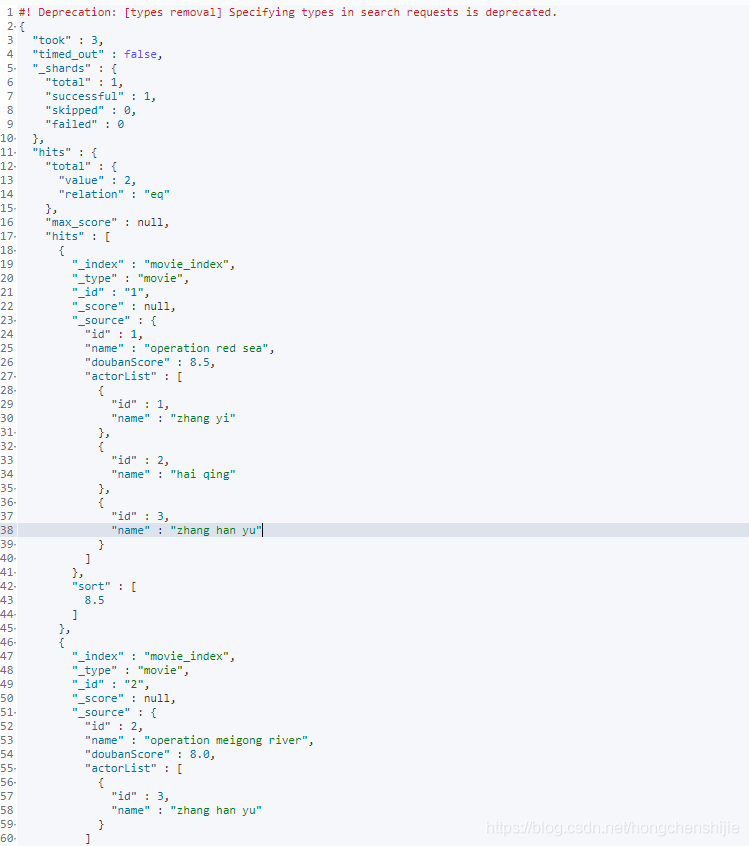The width and height of the screenshot is (749, 846).
Task: Click the "relation" : "eq" line
Action: point(114,195)
